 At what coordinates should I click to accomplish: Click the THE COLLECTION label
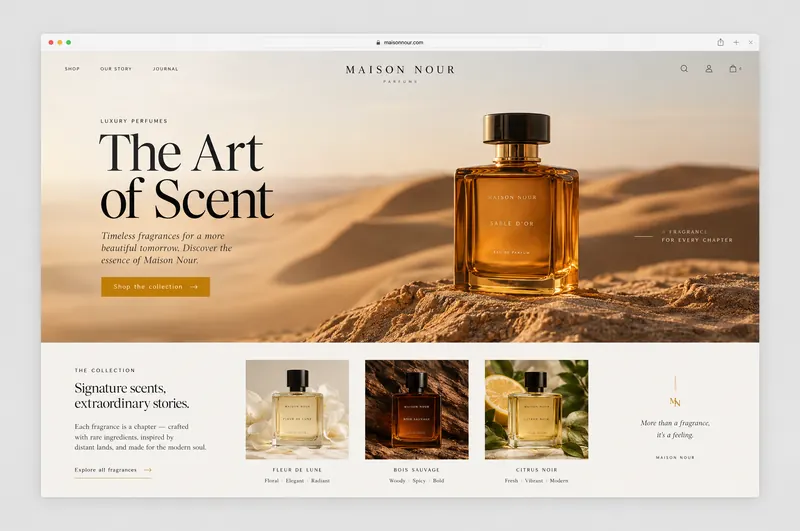pyautogui.click(x=105, y=370)
